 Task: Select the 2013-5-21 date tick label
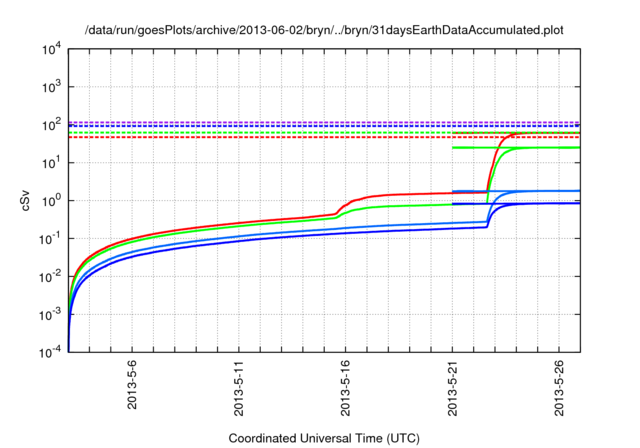pyautogui.click(x=452, y=383)
